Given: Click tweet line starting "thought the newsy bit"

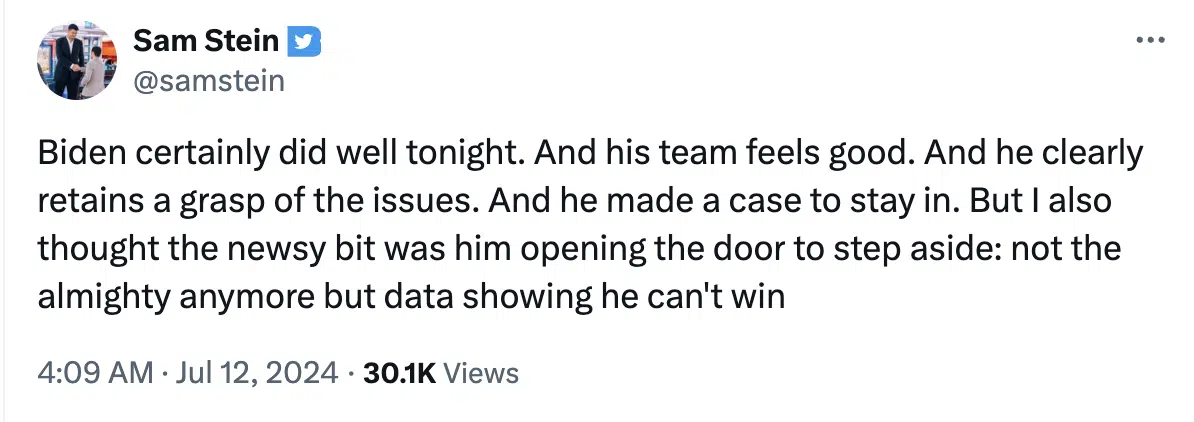Looking at the screenshot, I should click(x=579, y=248).
